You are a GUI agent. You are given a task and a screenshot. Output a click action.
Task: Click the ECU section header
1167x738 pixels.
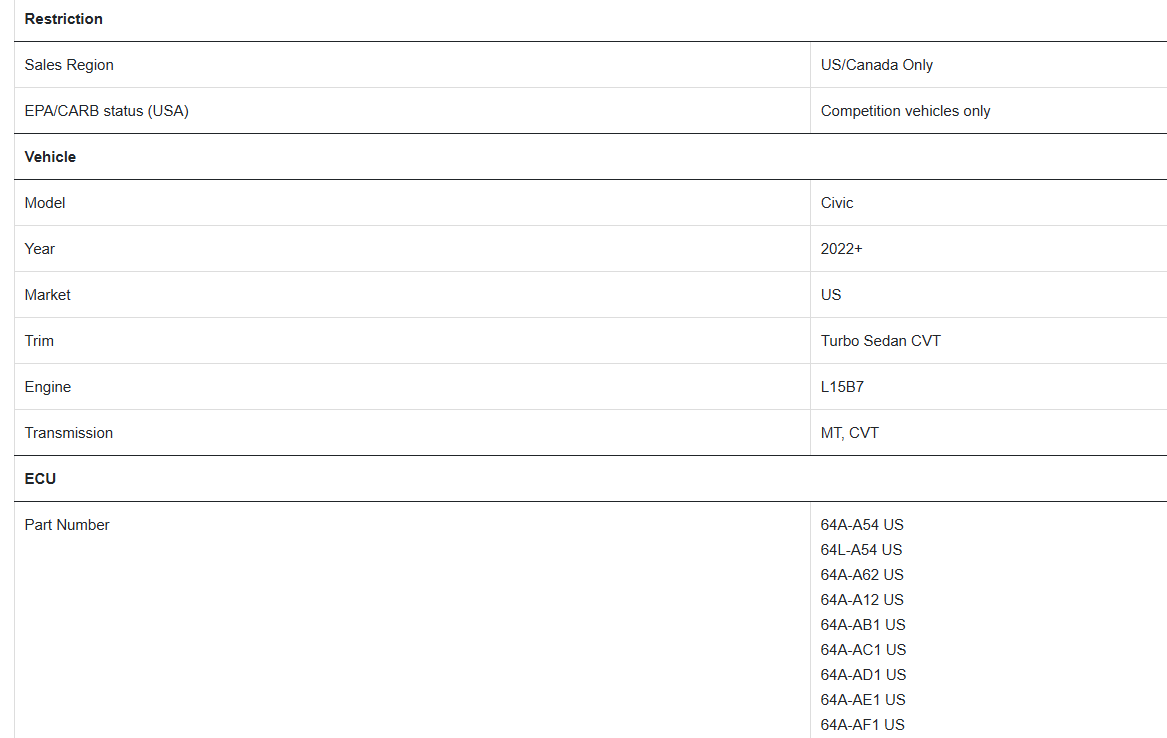coord(40,479)
